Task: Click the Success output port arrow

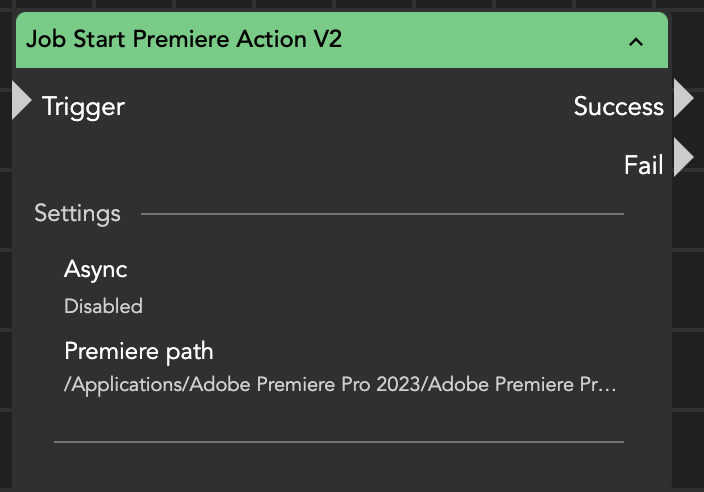Action: (x=683, y=99)
